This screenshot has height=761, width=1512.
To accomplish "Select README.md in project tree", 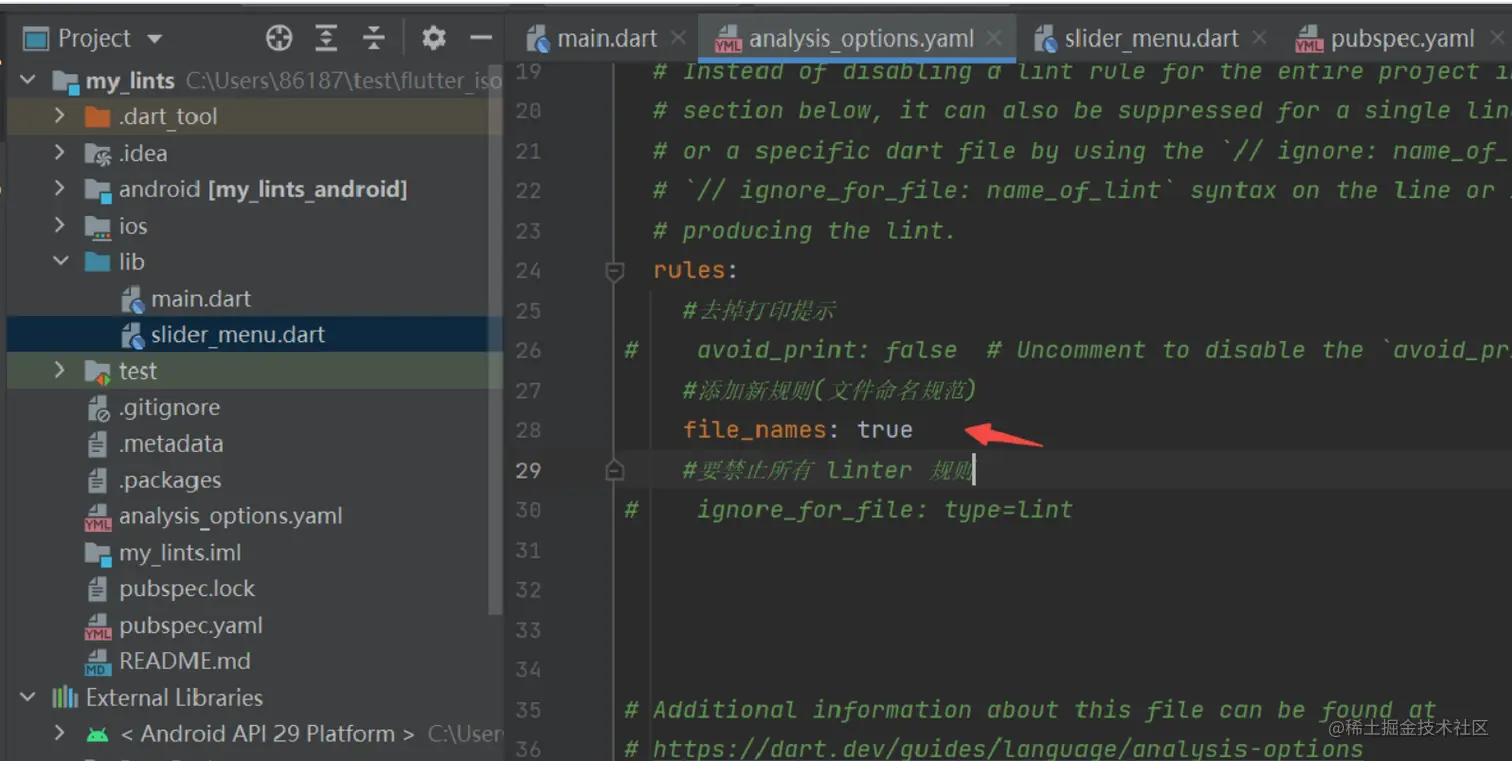I will click(185, 661).
